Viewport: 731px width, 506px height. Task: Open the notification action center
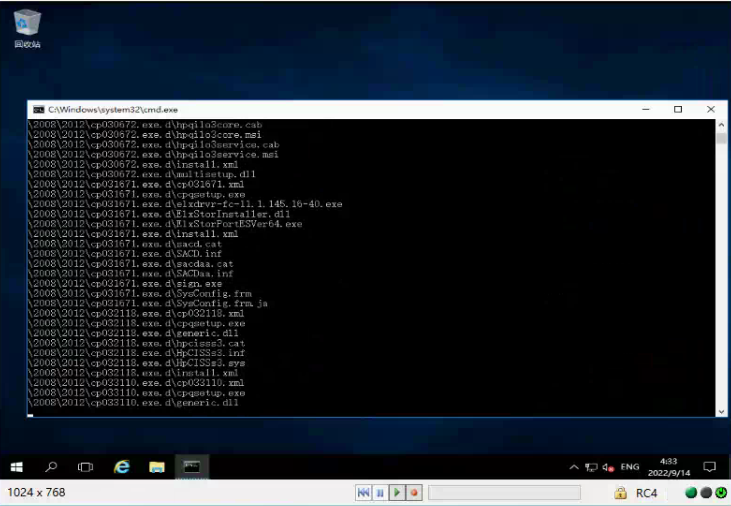click(x=710, y=467)
